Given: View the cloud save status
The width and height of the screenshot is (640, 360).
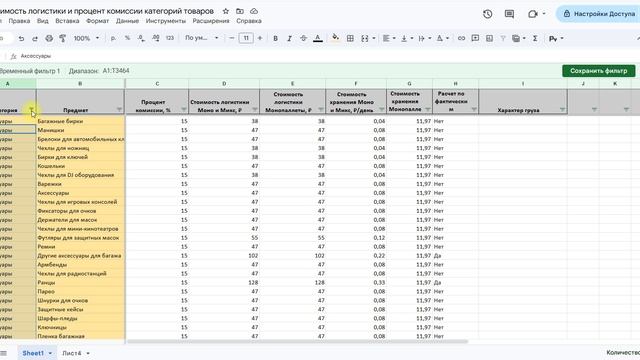Looking at the screenshot, I should (253, 11).
